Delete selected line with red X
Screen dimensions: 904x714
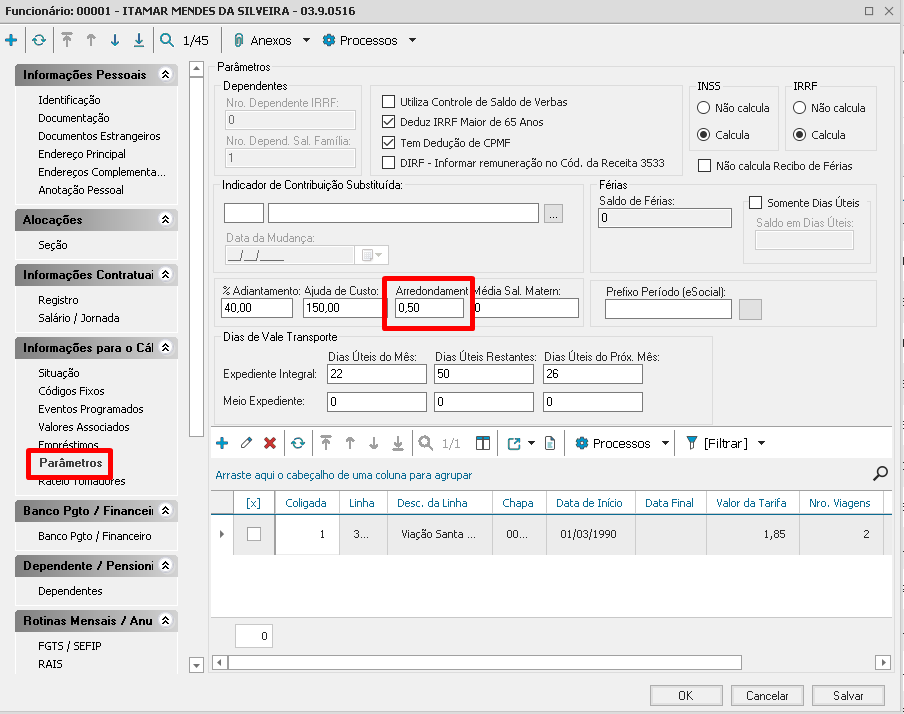tap(270, 443)
